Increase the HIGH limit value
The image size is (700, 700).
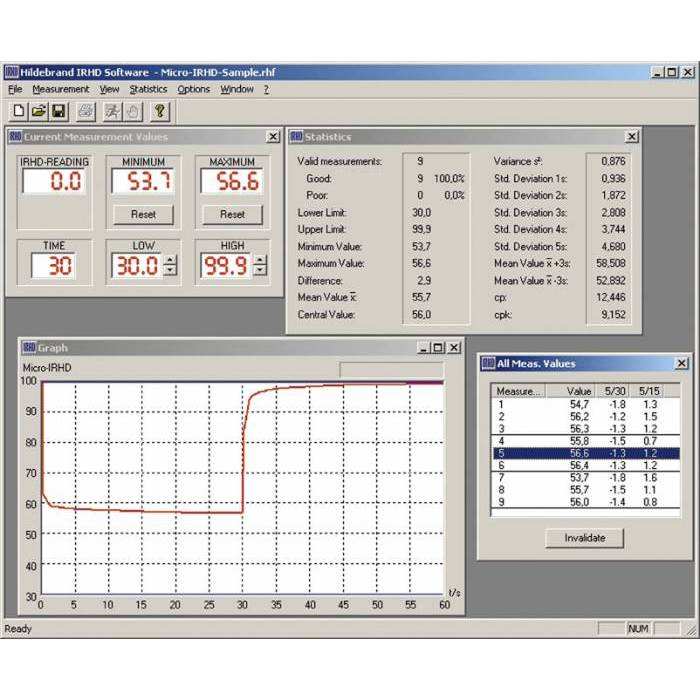260,260
